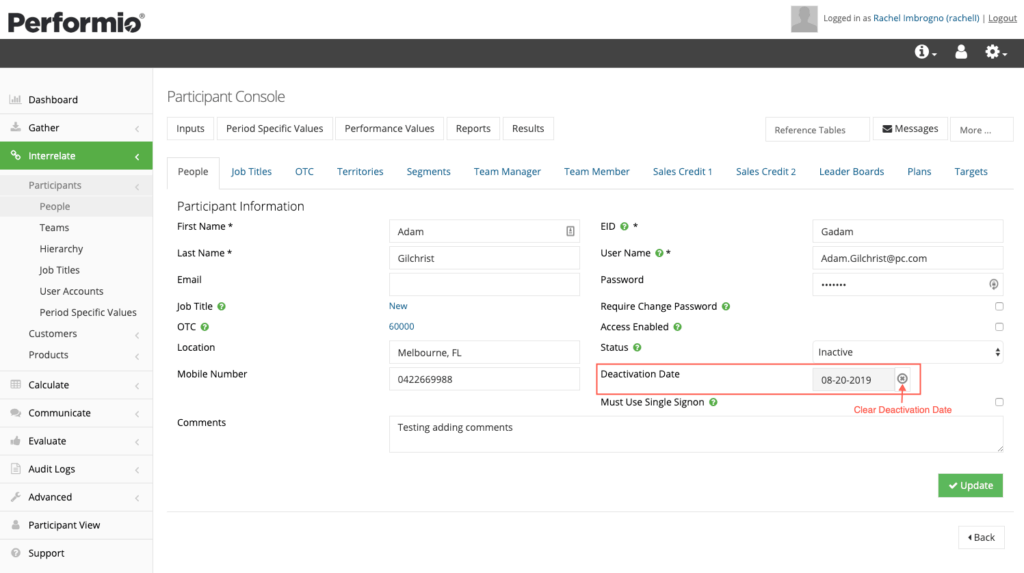Collapse the Interrelate sidebar section chevron
This screenshot has width=1024, height=573.
click(x=137, y=156)
